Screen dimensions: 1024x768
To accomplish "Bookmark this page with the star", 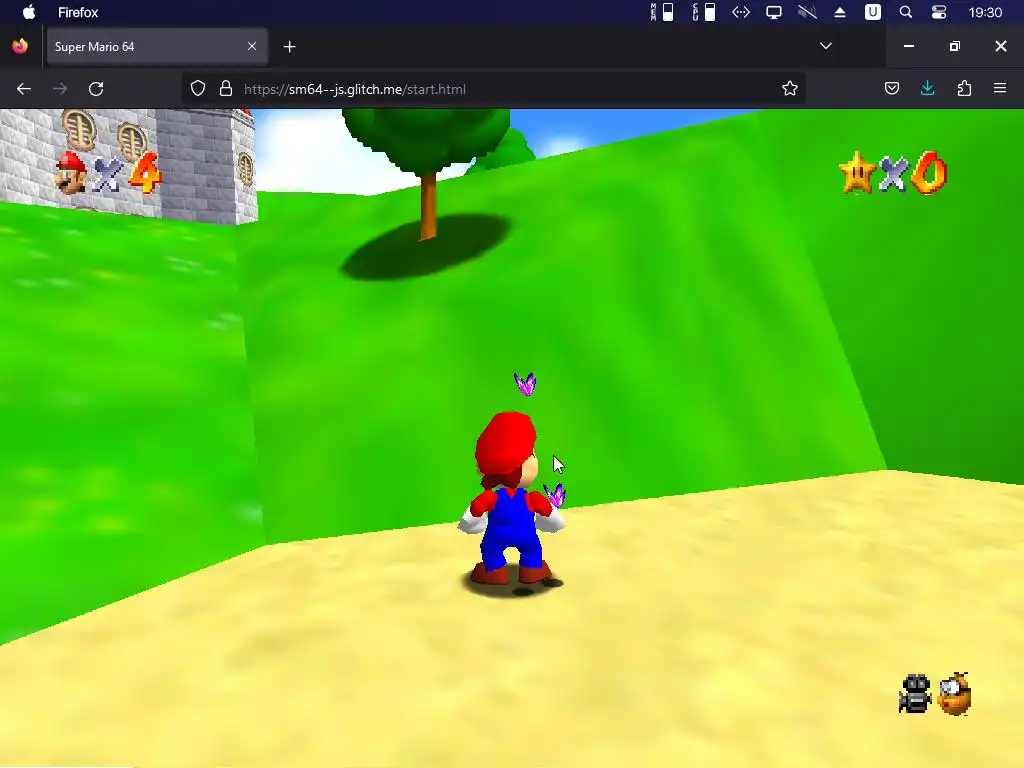I will pyautogui.click(x=790, y=88).
